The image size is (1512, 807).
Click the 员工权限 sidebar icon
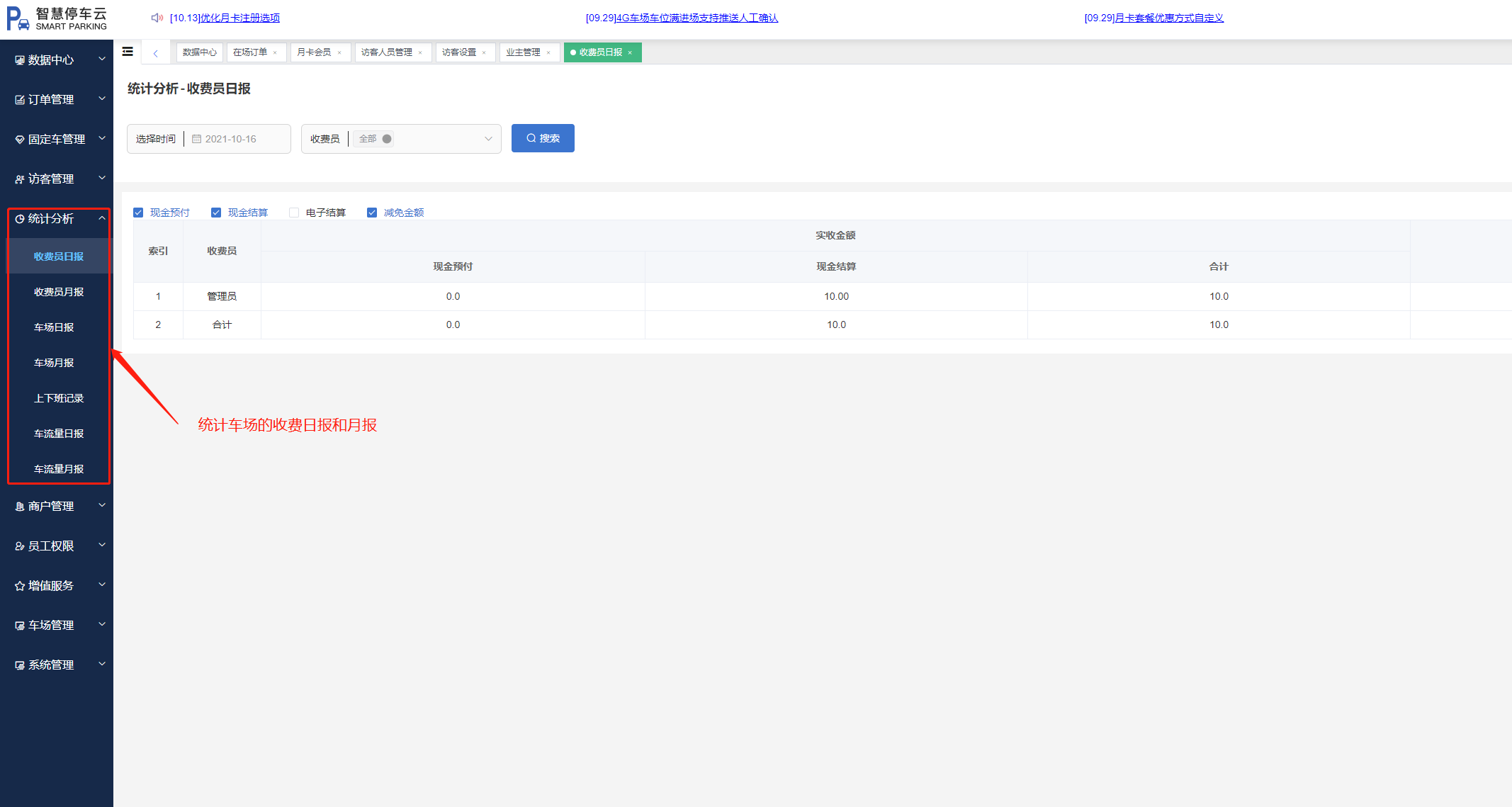point(20,546)
